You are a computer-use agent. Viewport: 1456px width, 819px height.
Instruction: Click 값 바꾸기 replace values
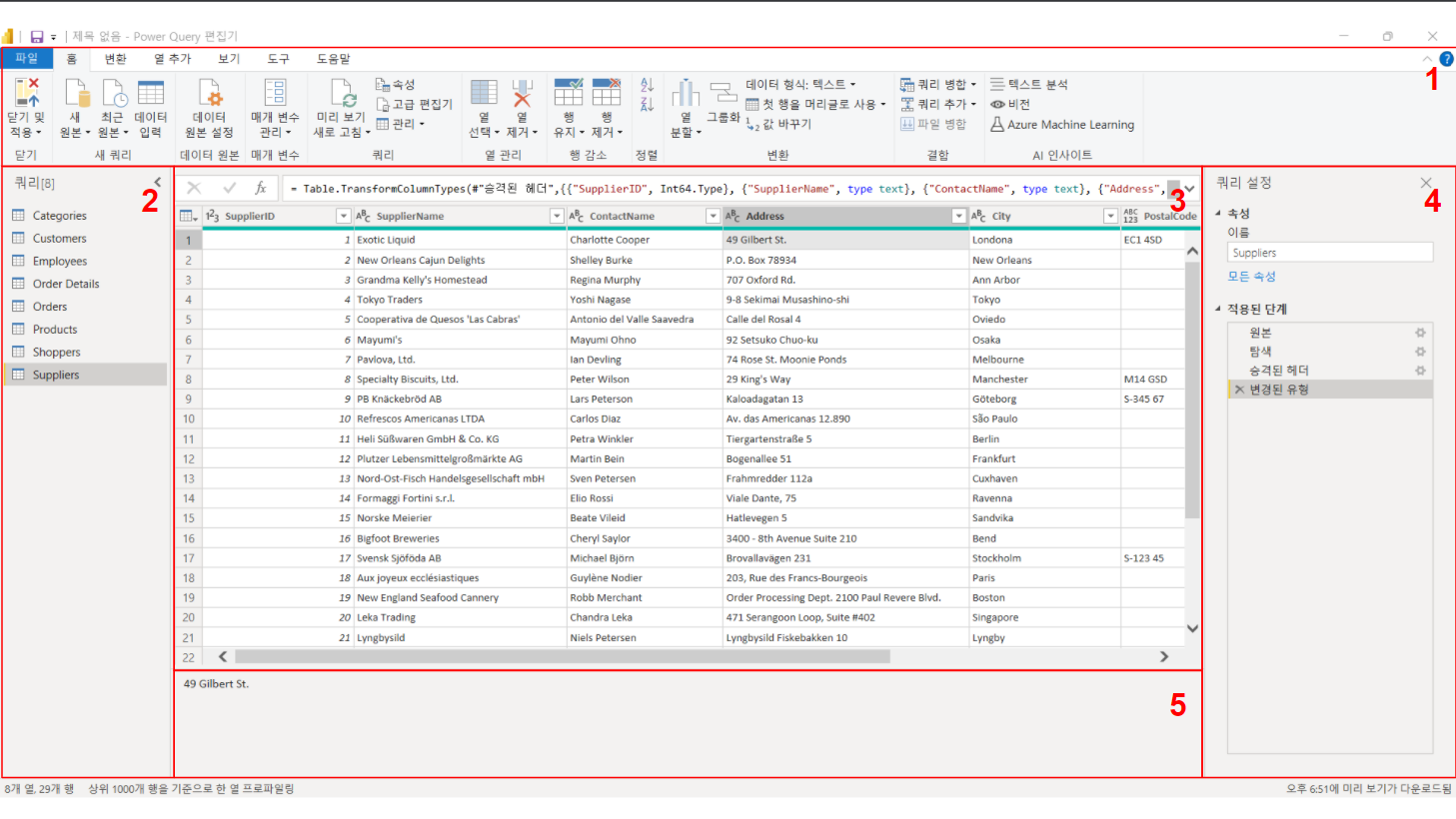pos(778,124)
